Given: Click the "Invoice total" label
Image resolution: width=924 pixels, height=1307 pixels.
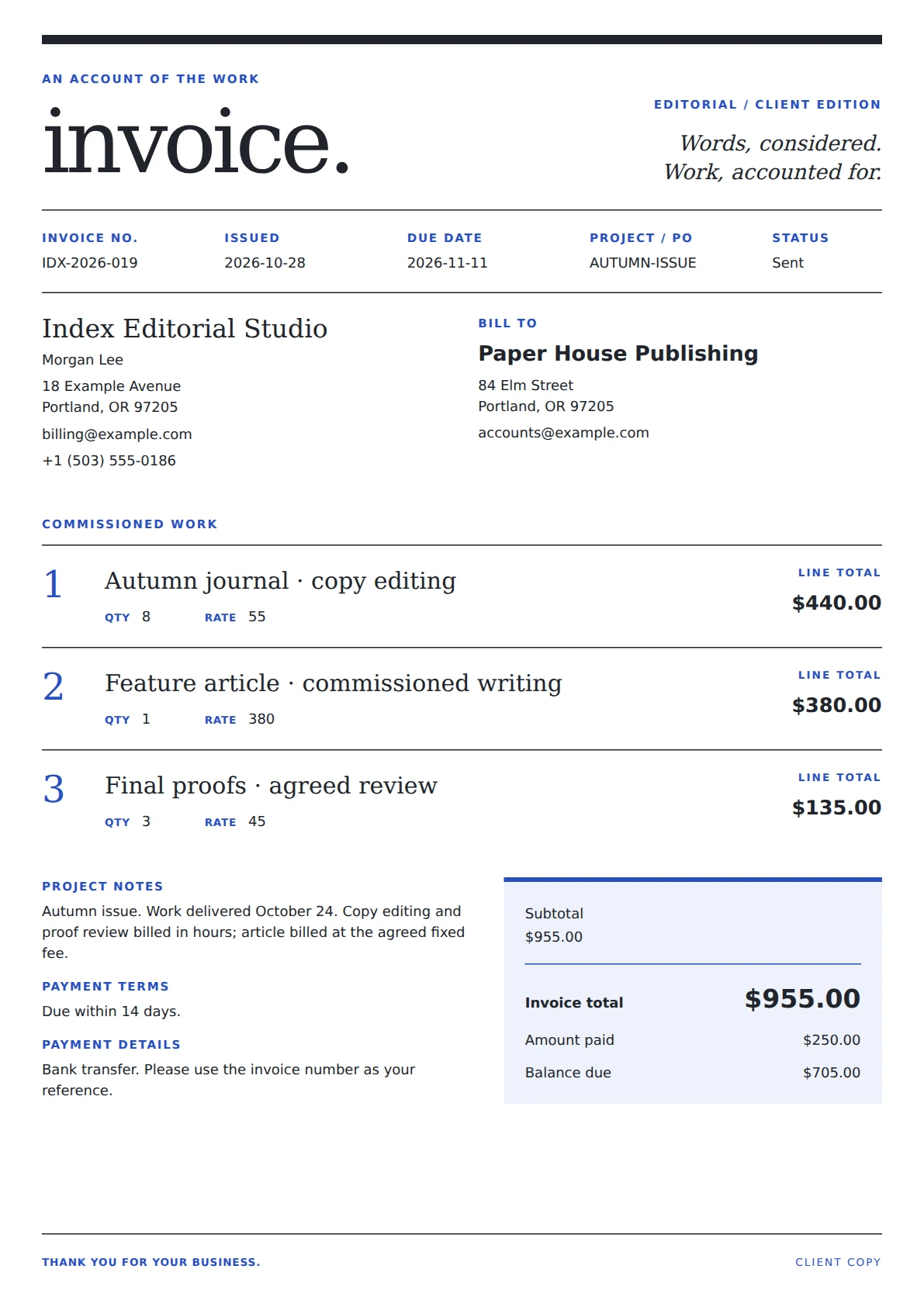Looking at the screenshot, I should click(574, 1003).
